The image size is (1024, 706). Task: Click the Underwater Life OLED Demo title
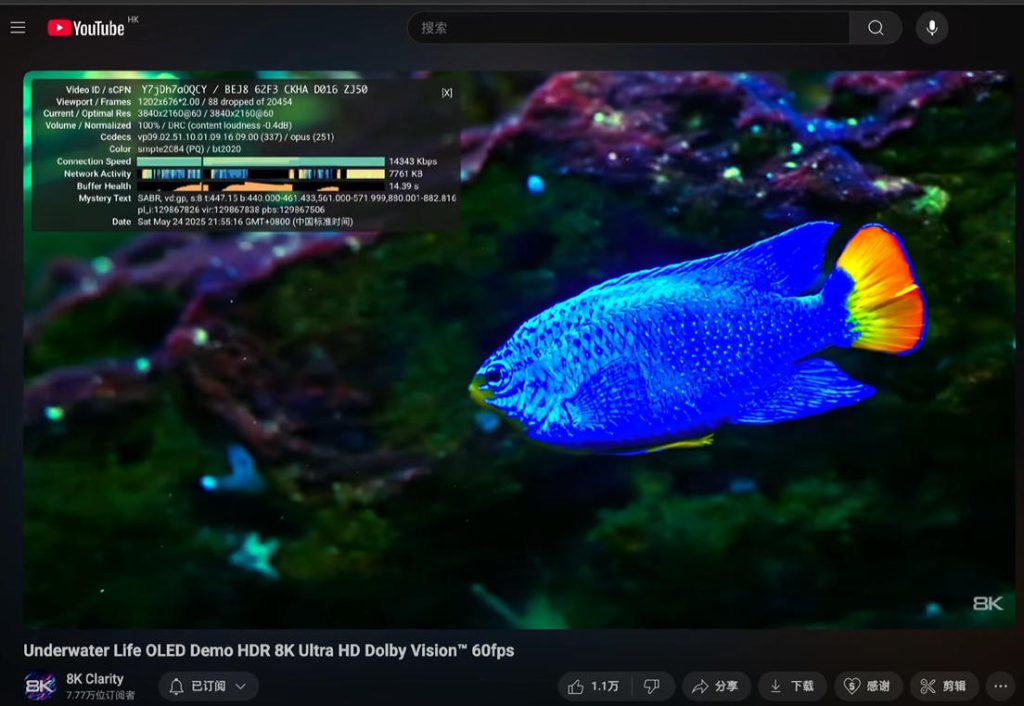[268, 650]
